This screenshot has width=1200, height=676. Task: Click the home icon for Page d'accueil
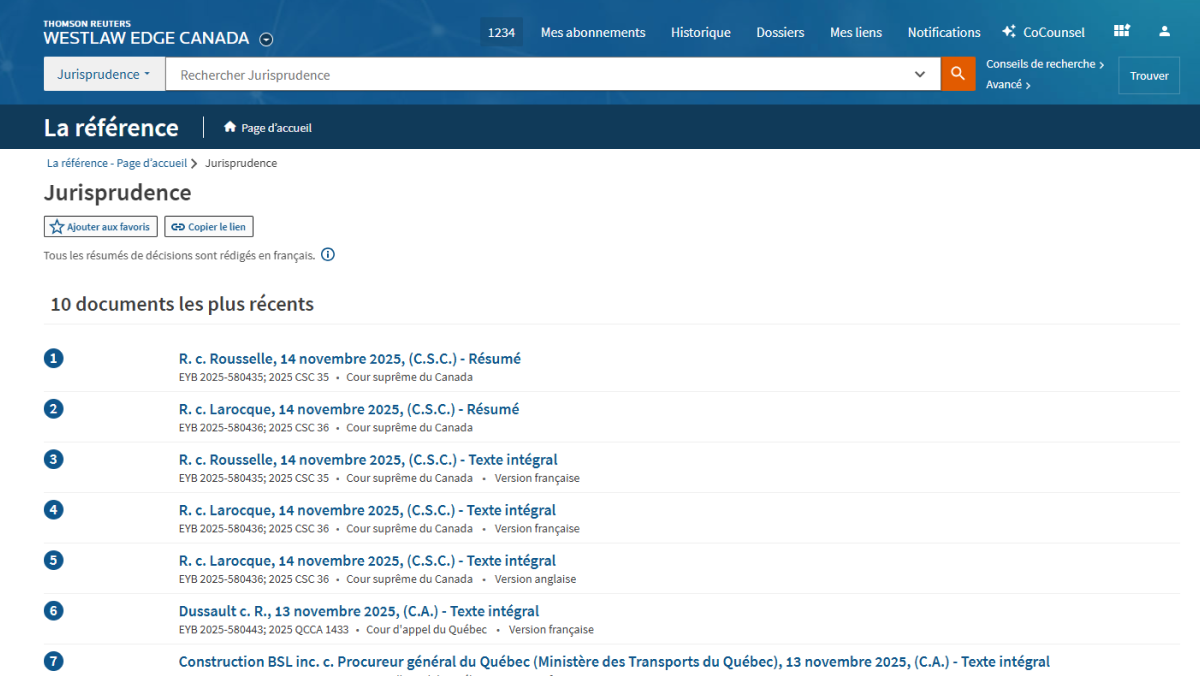tap(230, 128)
